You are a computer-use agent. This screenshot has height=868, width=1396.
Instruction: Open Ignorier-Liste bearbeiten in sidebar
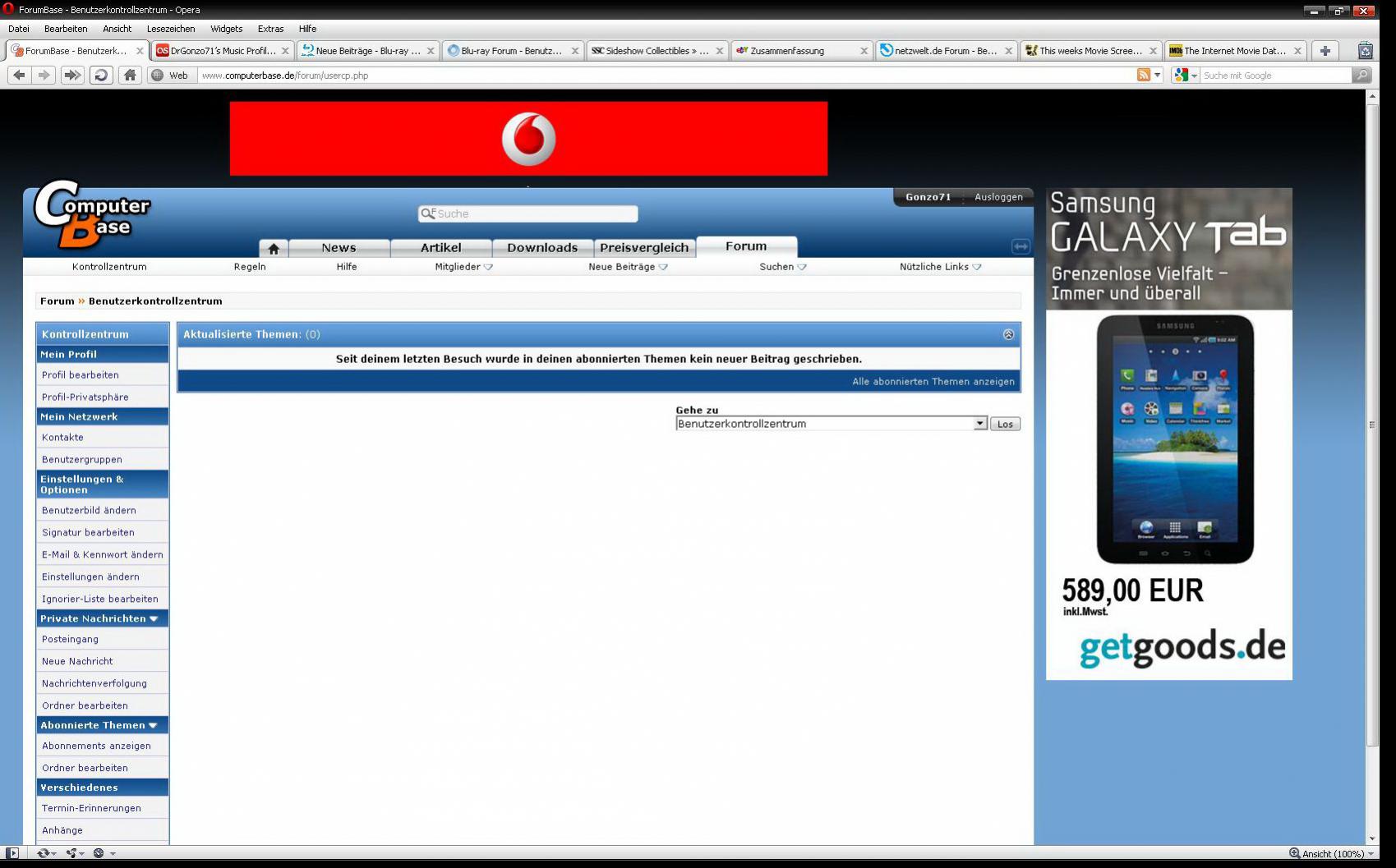[x=100, y=599]
